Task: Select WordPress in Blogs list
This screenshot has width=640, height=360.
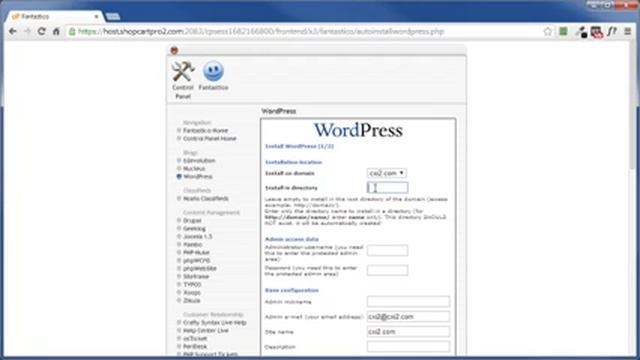Action: [x=198, y=176]
